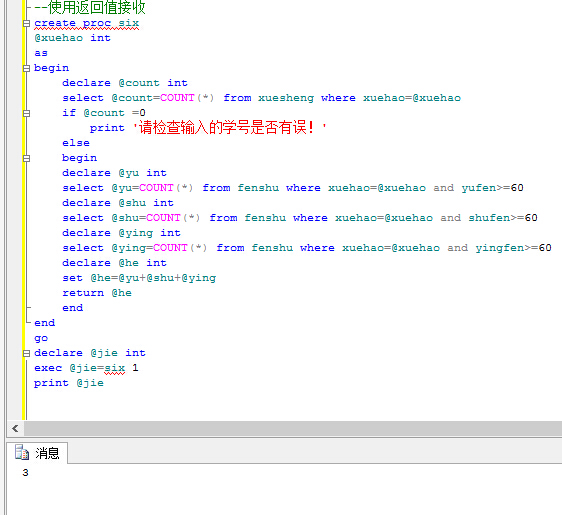Click the horizontal scrollbar track
Screen dimensions: 562x515
pyautogui.click(x=292, y=428)
